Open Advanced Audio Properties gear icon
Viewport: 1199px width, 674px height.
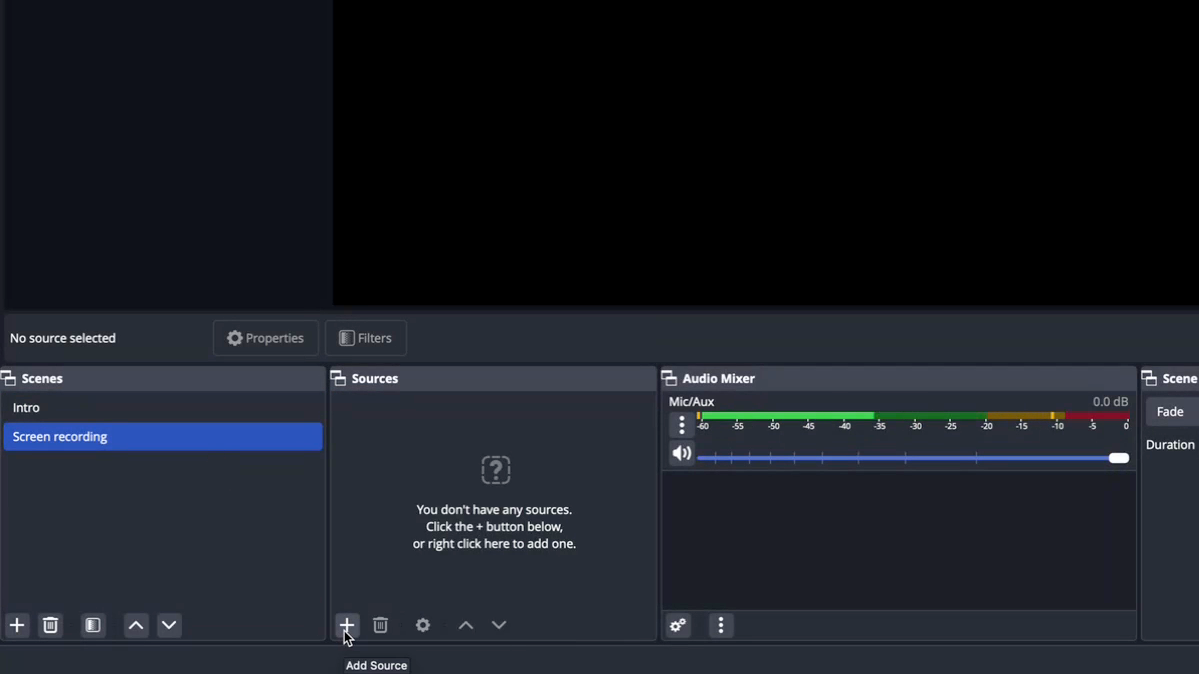coord(678,626)
